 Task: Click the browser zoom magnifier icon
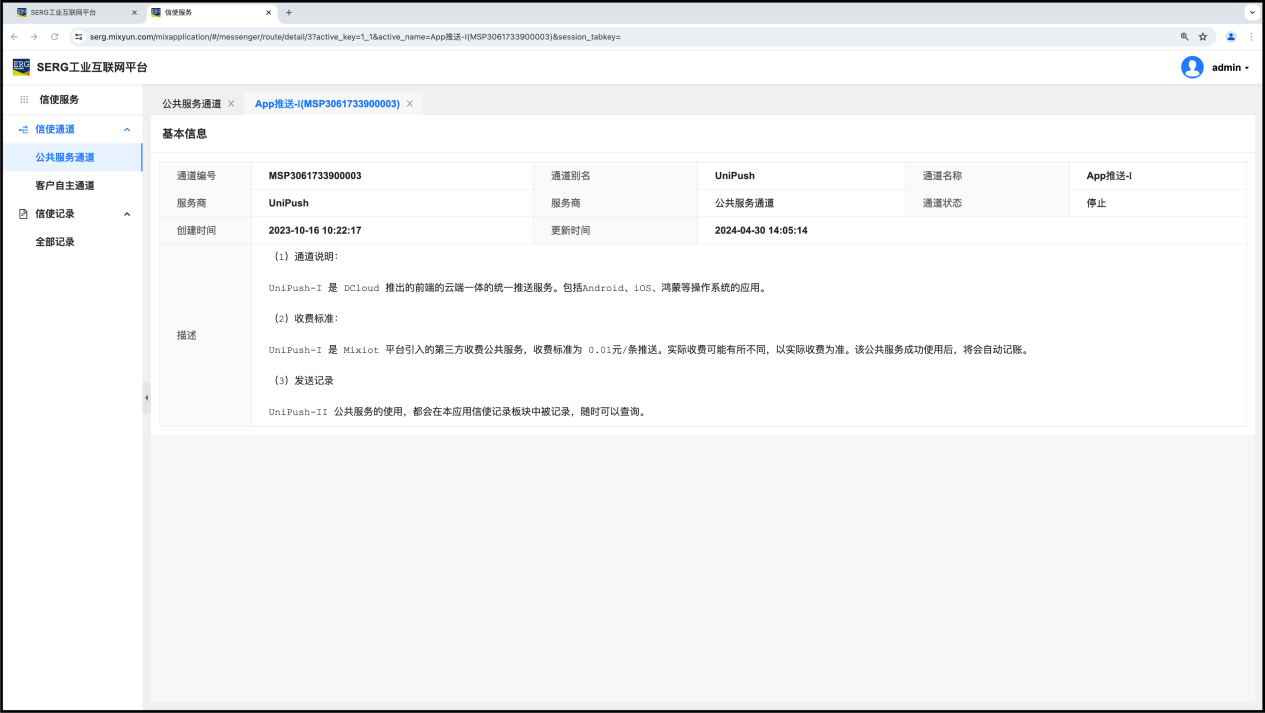tap(1184, 36)
